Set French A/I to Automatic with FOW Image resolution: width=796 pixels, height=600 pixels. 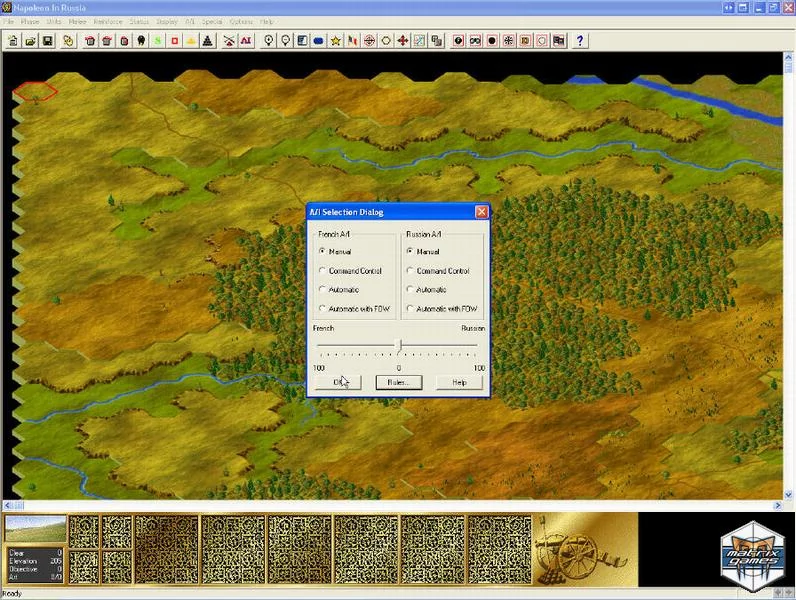click(x=354, y=308)
